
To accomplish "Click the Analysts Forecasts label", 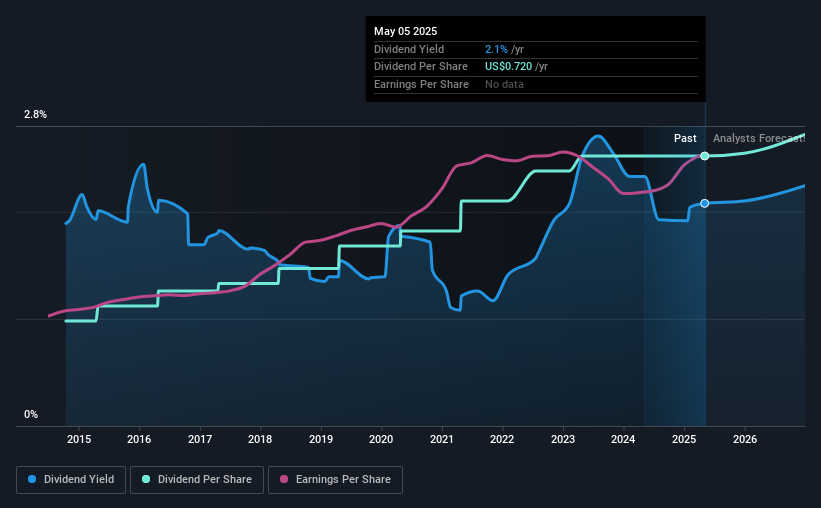I will tap(759, 138).
